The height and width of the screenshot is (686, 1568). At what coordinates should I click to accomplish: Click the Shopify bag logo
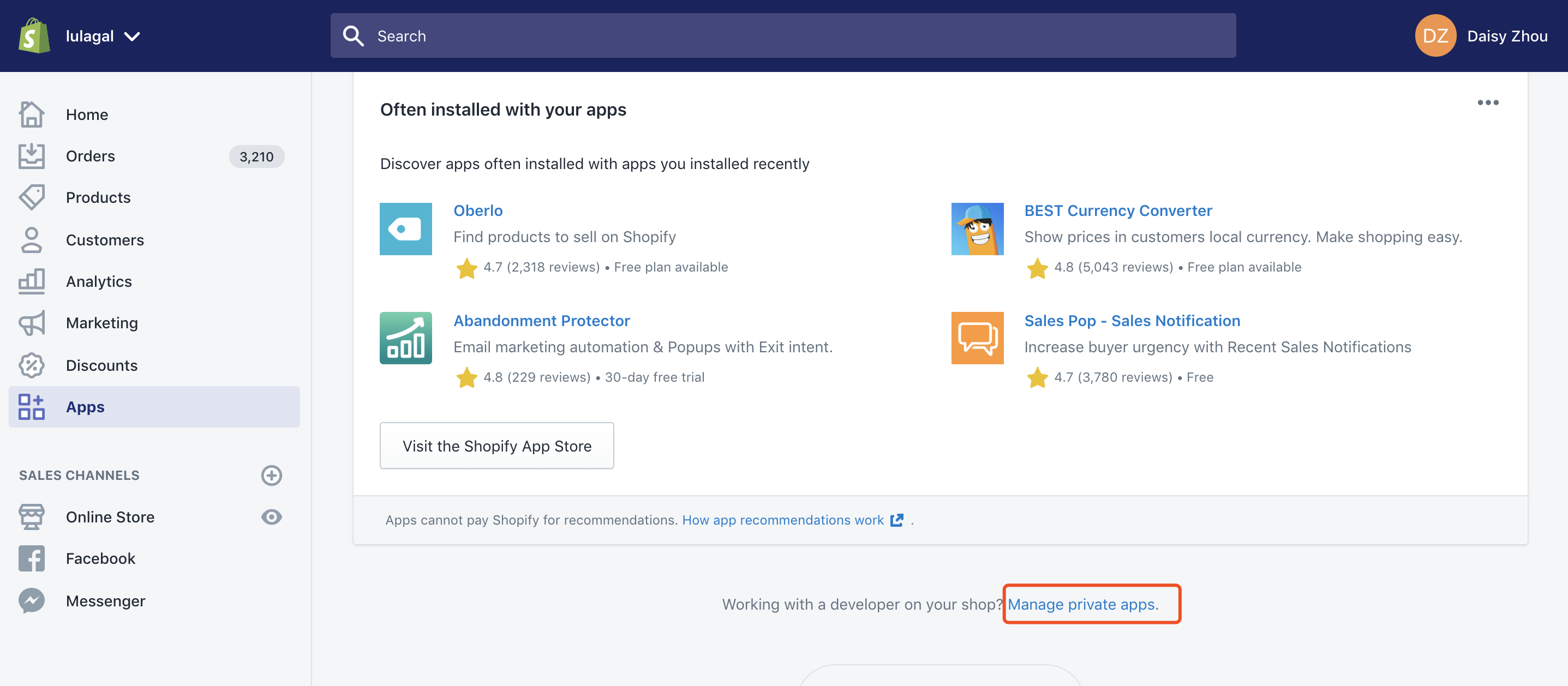pos(34,36)
